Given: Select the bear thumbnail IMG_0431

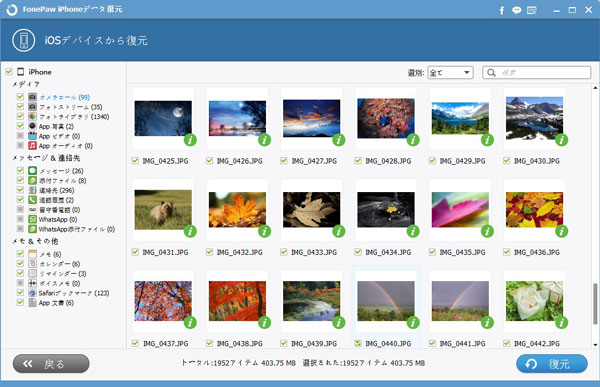Looking at the screenshot, I should [x=163, y=209].
